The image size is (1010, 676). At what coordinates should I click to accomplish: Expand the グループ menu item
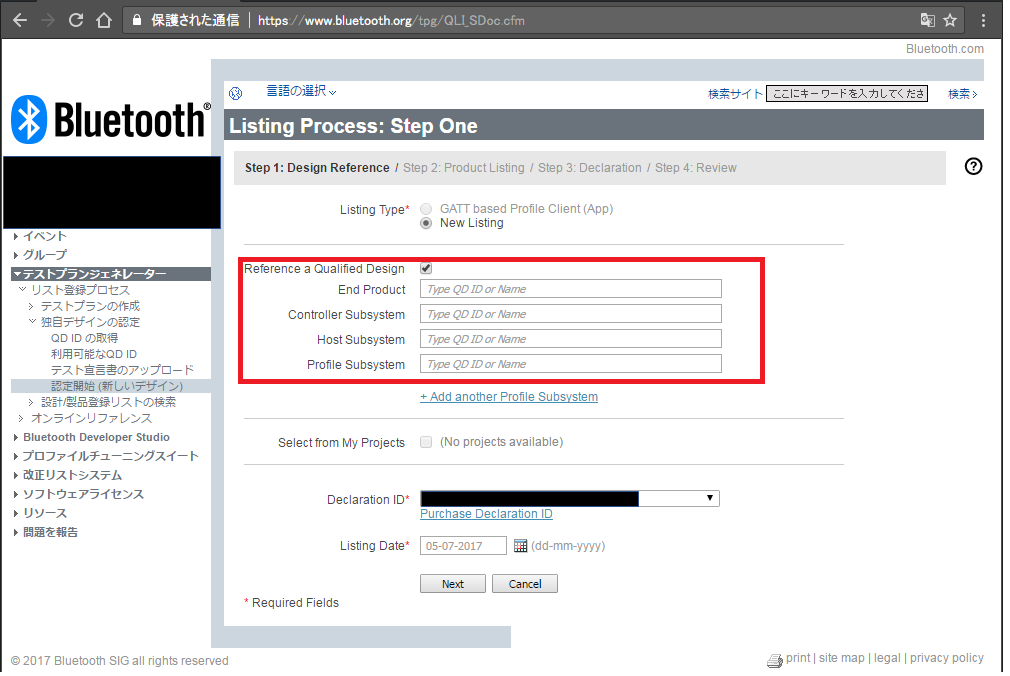[x=40, y=255]
